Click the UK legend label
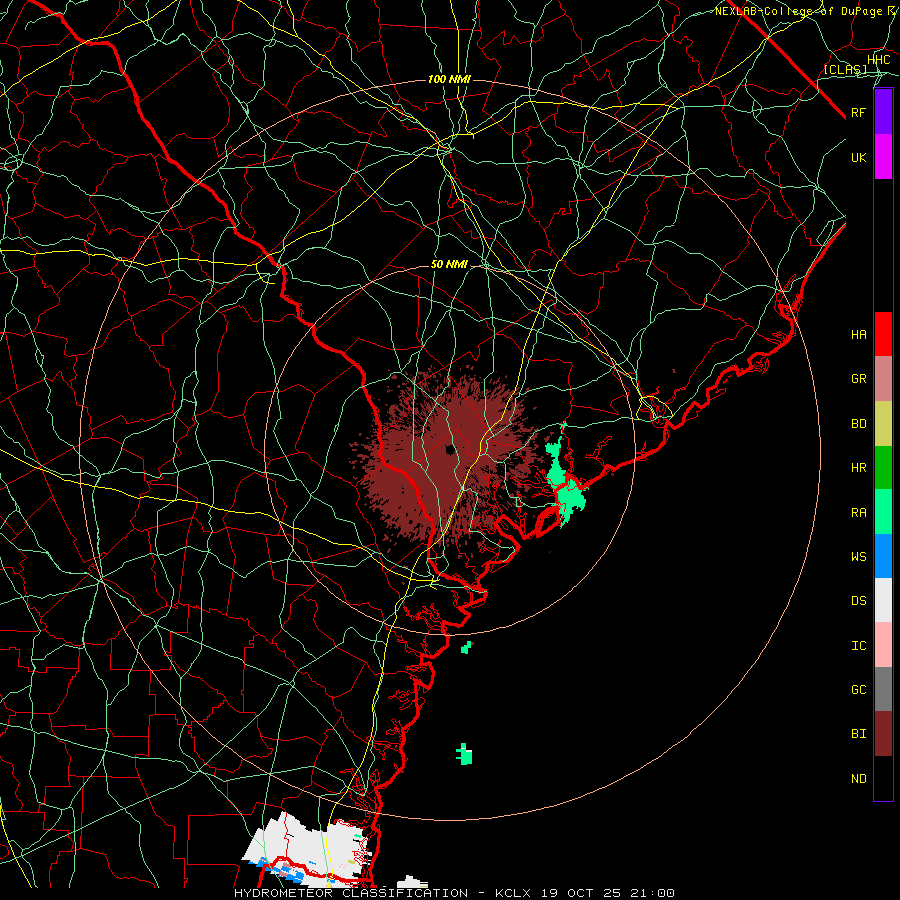Viewport: 900px width, 900px height. pos(859,157)
